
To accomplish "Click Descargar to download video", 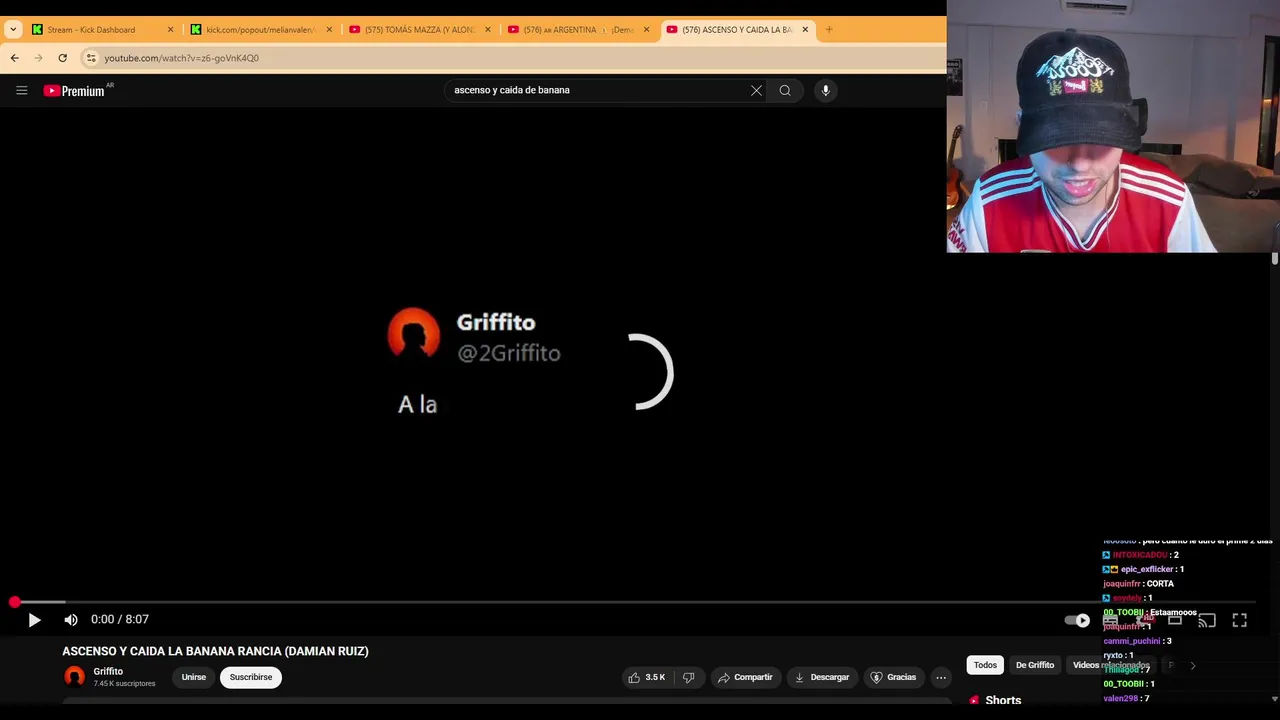I will (x=822, y=677).
